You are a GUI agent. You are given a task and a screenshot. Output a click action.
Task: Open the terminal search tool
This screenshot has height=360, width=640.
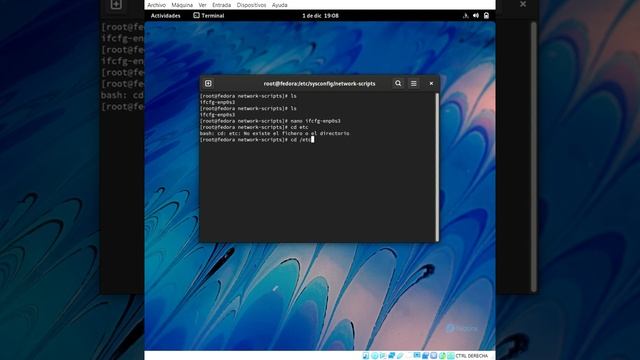[x=398, y=83]
